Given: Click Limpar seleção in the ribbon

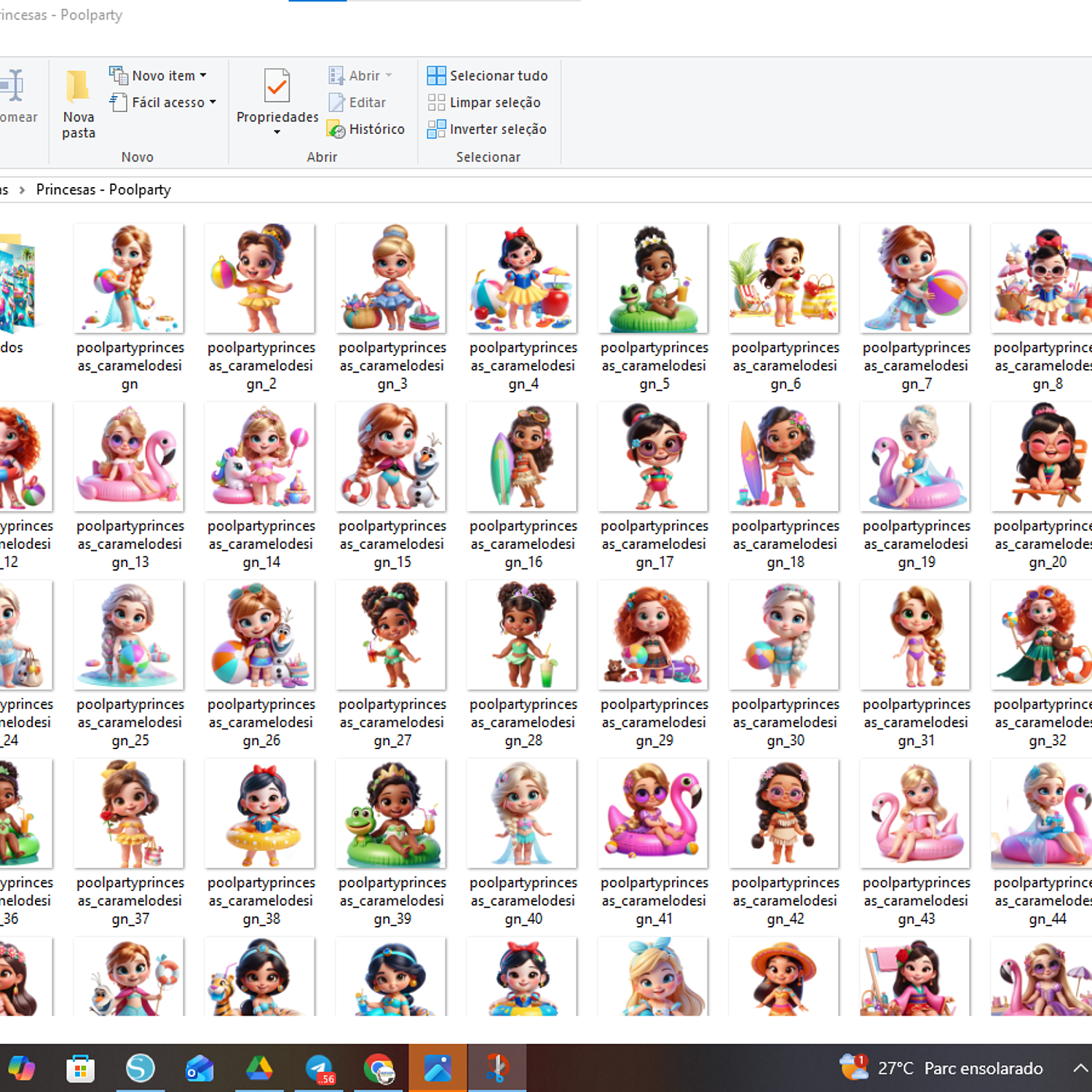Looking at the screenshot, I should (x=484, y=103).
